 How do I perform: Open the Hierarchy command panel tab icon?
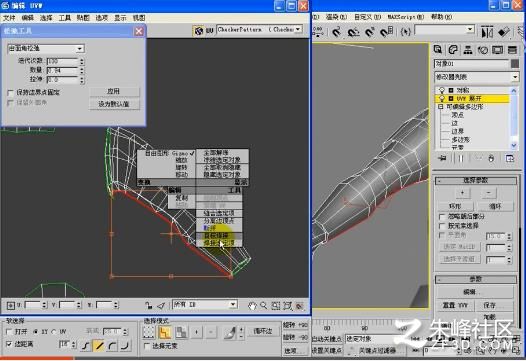[x=468, y=50]
